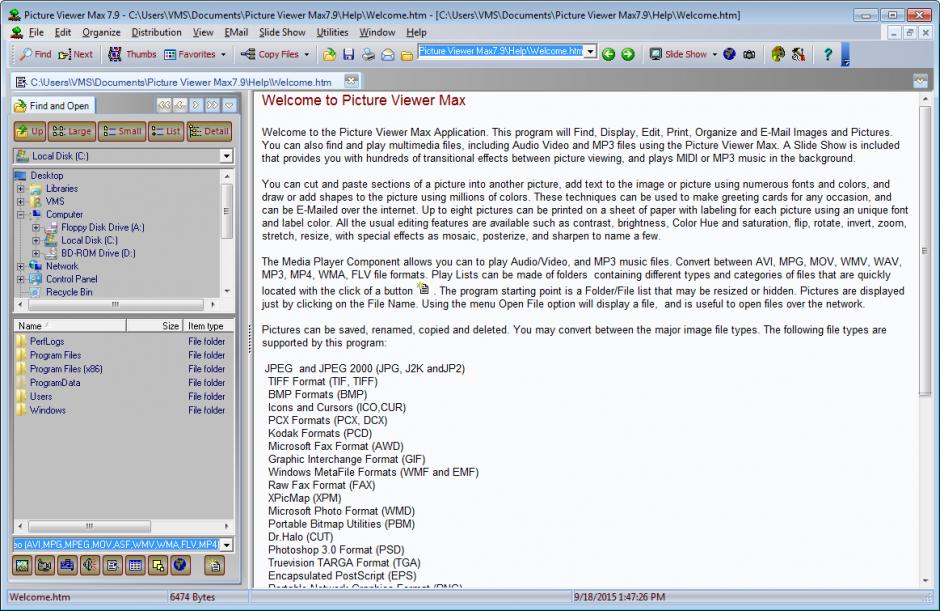Open the Copy Files dropdown arrow
Image resolution: width=940 pixels, height=611 pixels.
click(306, 55)
